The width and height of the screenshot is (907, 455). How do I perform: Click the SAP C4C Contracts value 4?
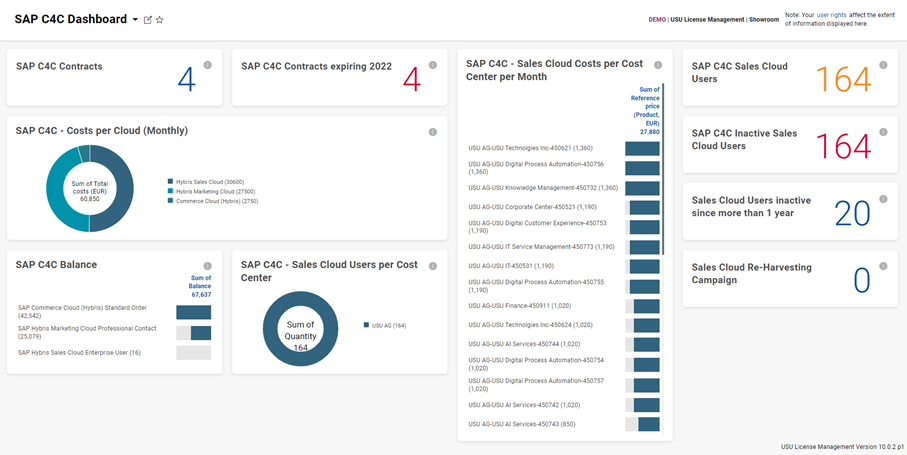pyautogui.click(x=186, y=80)
